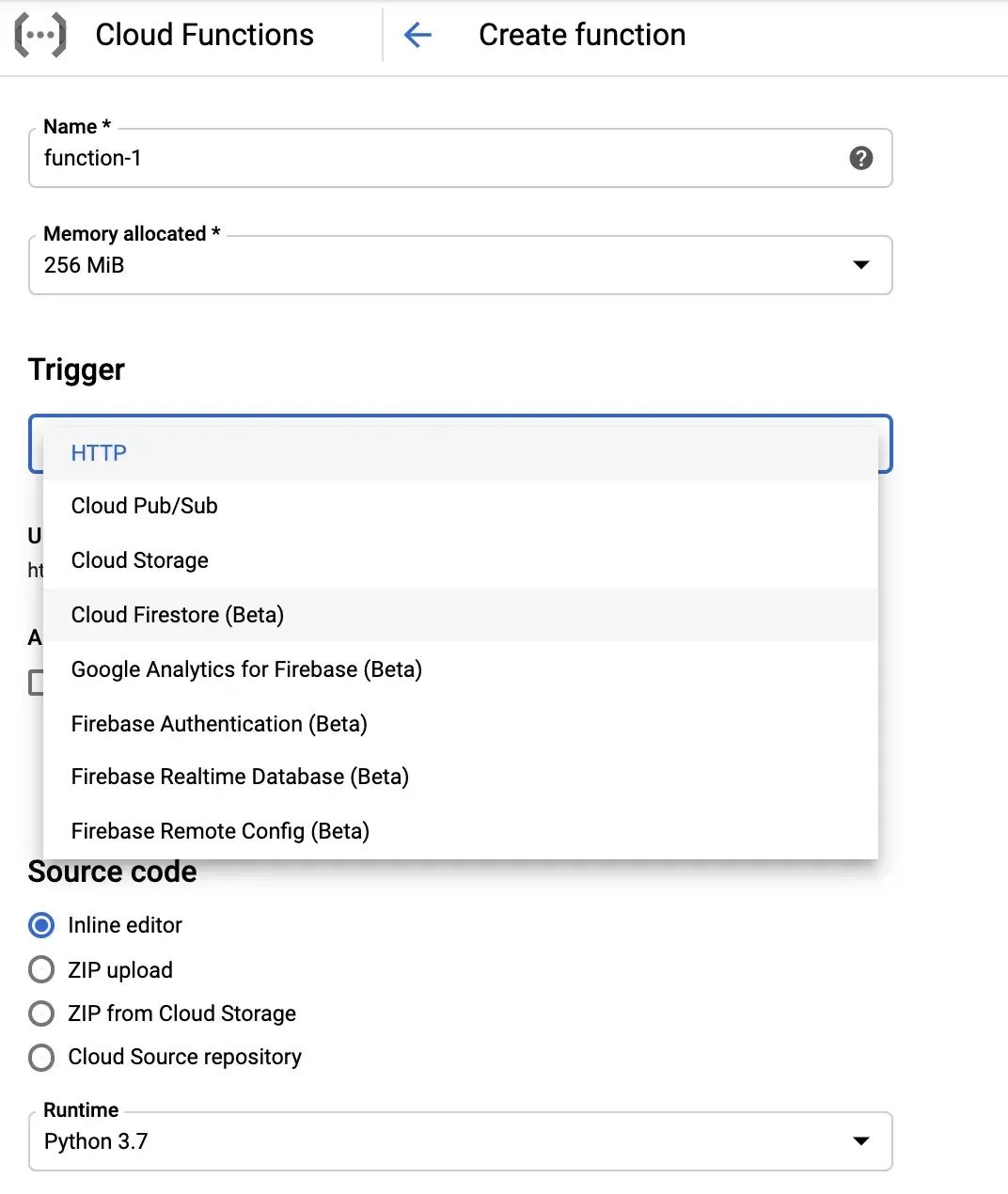This screenshot has height=1194, width=1008.
Task: Select ZIP from Cloud Storage option
Action: click(x=41, y=1013)
